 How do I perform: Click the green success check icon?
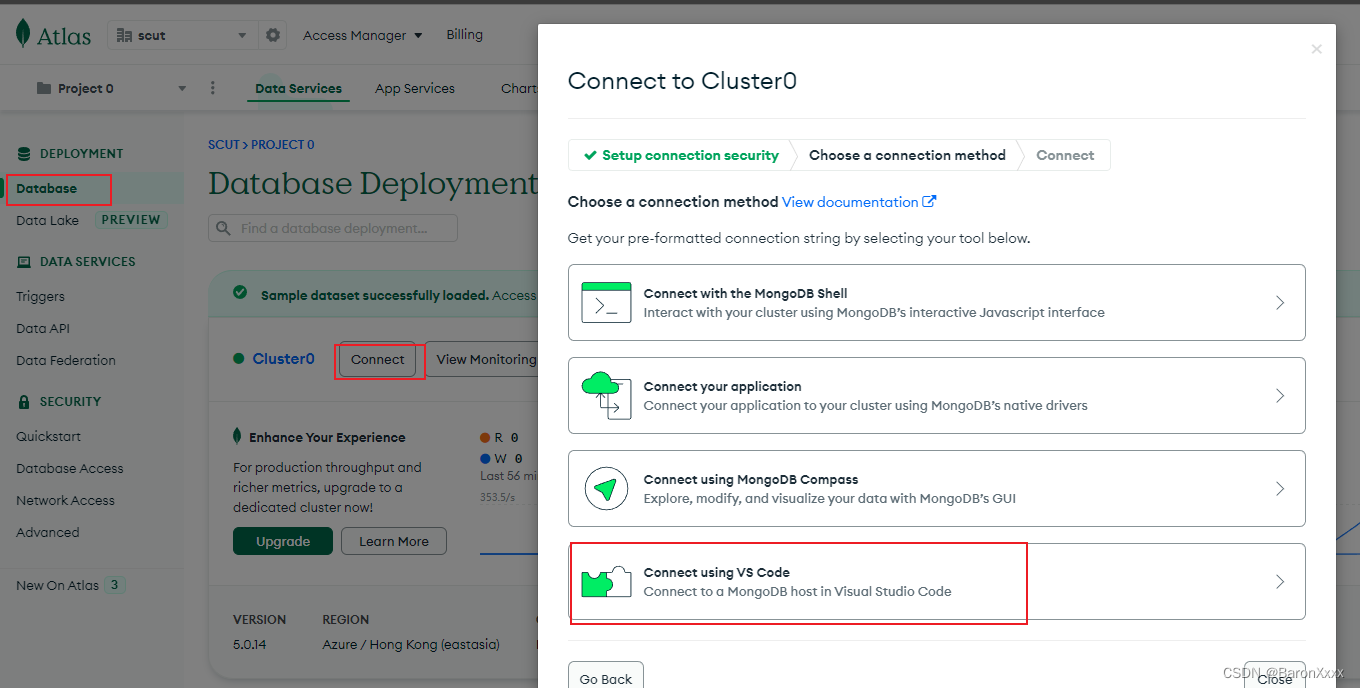(240, 293)
